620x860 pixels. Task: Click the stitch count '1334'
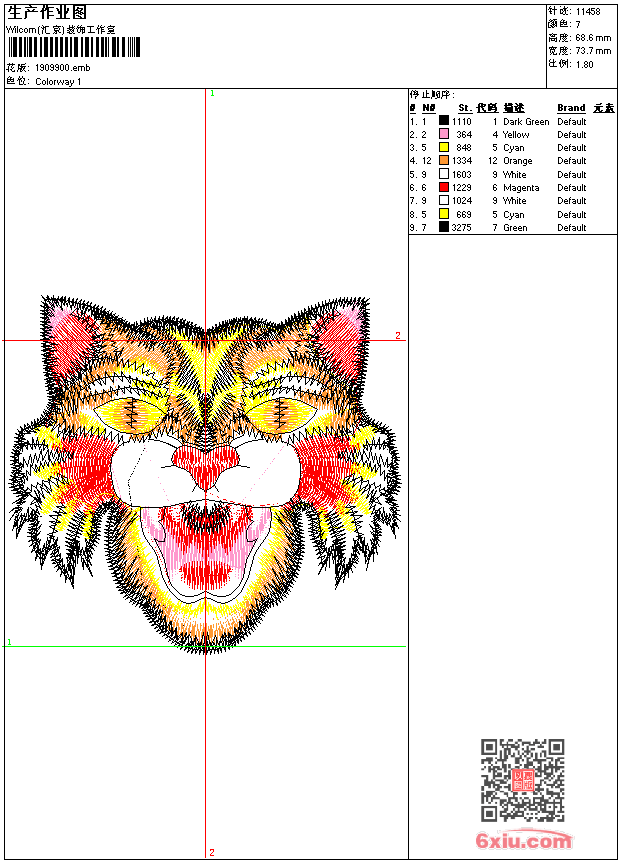pyautogui.click(x=462, y=161)
